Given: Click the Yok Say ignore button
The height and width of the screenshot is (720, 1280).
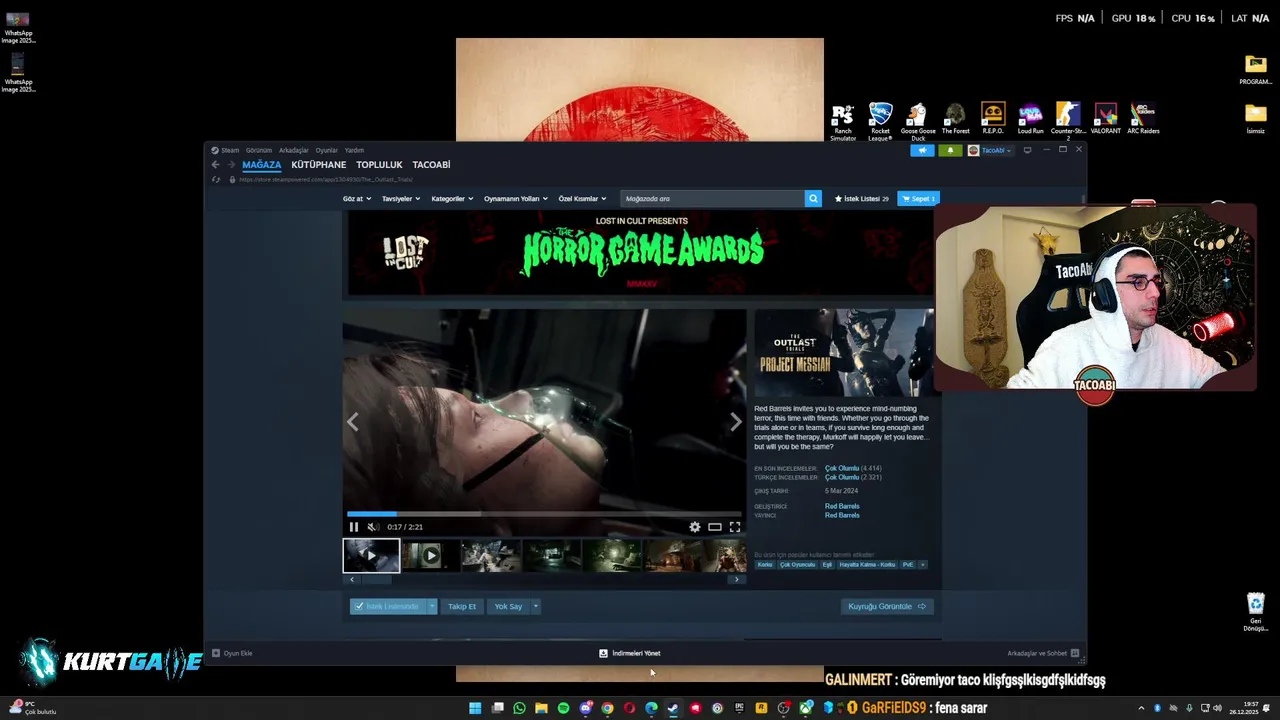Looking at the screenshot, I should point(508,606).
